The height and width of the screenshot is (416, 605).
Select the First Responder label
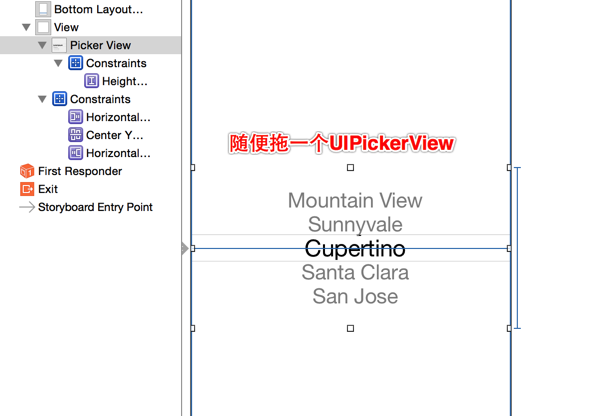pos(80,171)
